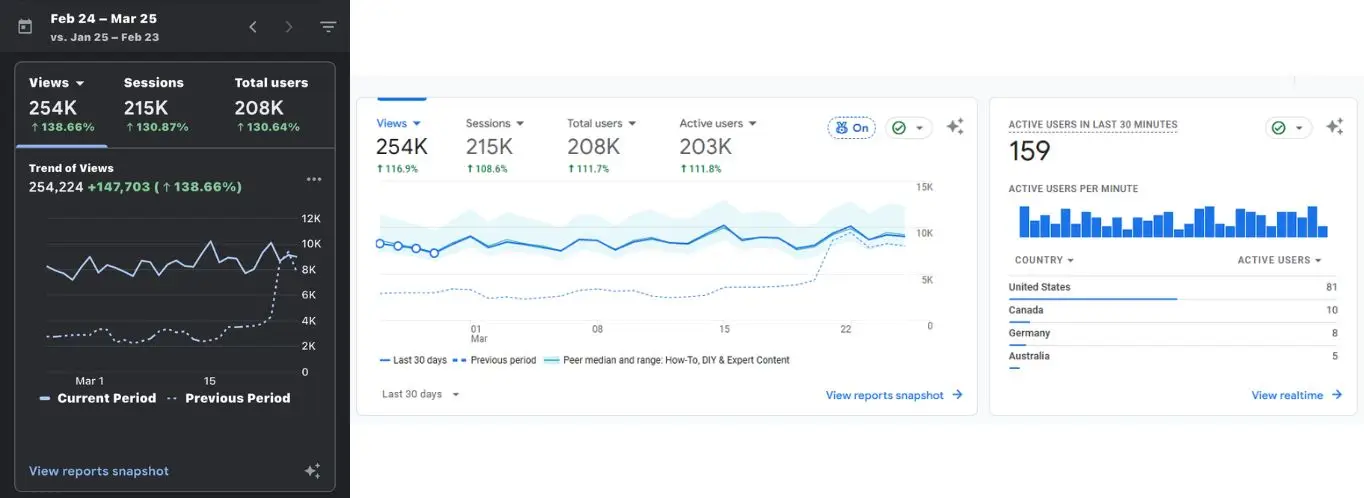Toggle the Current Period legend series
The image size is (1364, 498).
98,398
